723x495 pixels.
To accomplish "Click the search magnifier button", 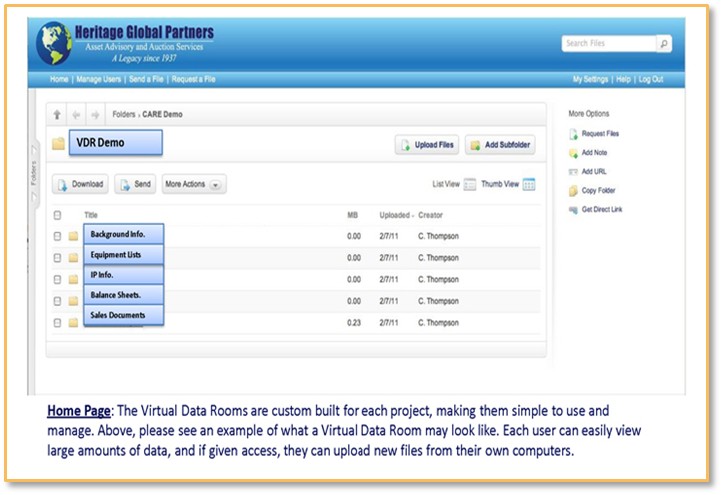I will coord(664,44).
